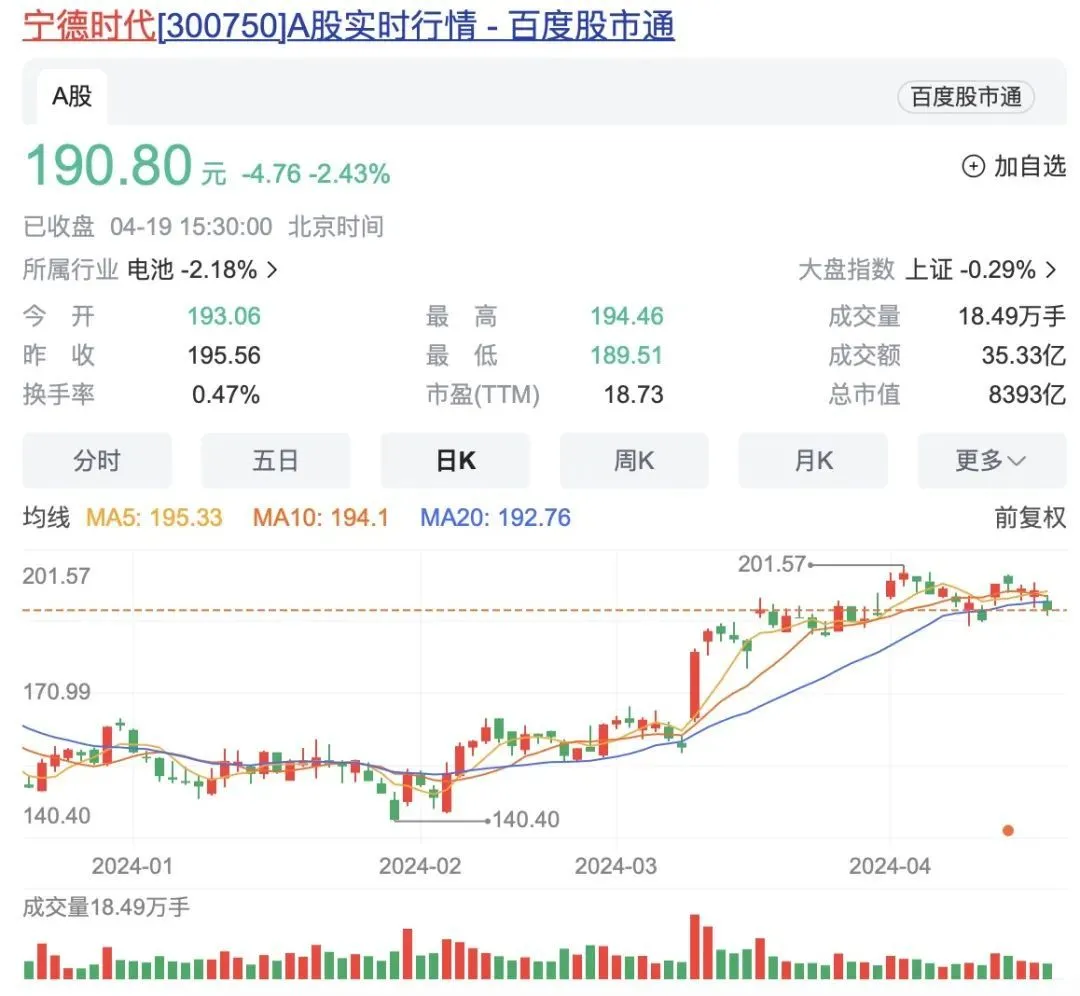Switch to the 周K chart tab

coord(634,460)
